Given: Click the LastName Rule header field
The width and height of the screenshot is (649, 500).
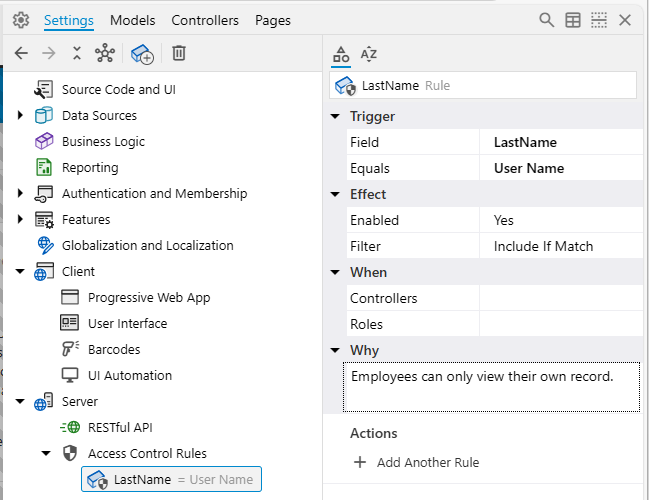Looking at the screenshot, I should click(x=483, y=85).
